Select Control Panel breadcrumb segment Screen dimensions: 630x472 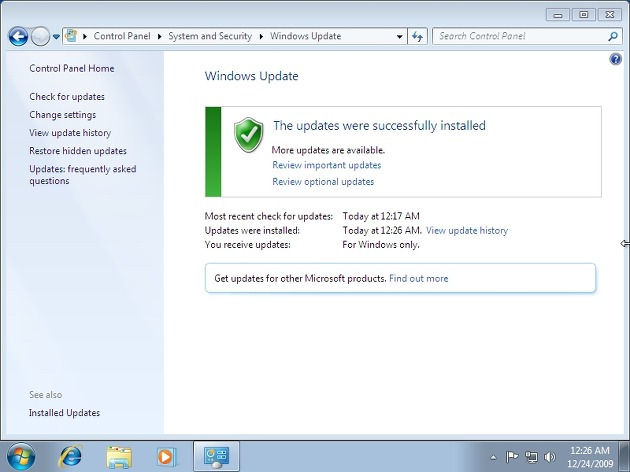pos(122,36)
